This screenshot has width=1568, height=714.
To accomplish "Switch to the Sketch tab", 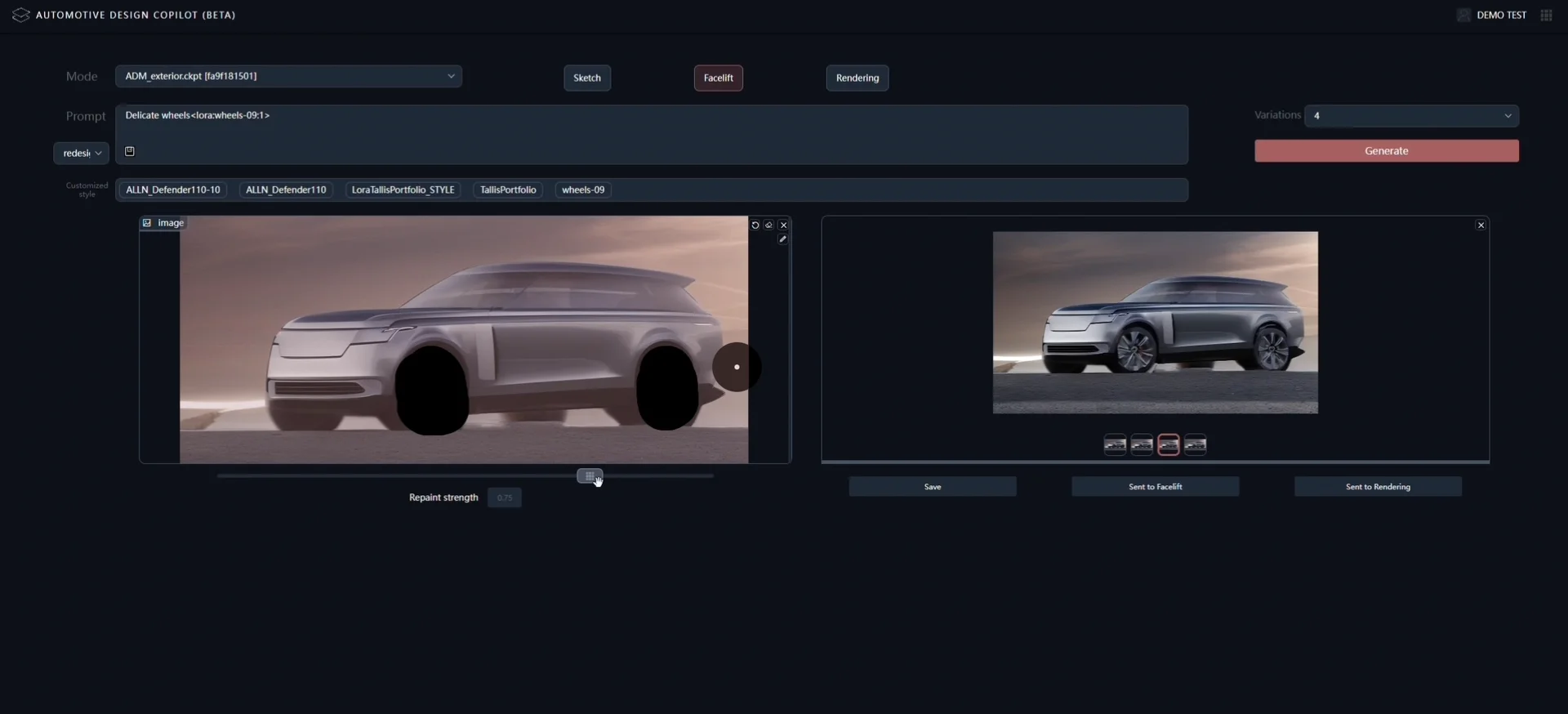I will (x=586, y=78).
